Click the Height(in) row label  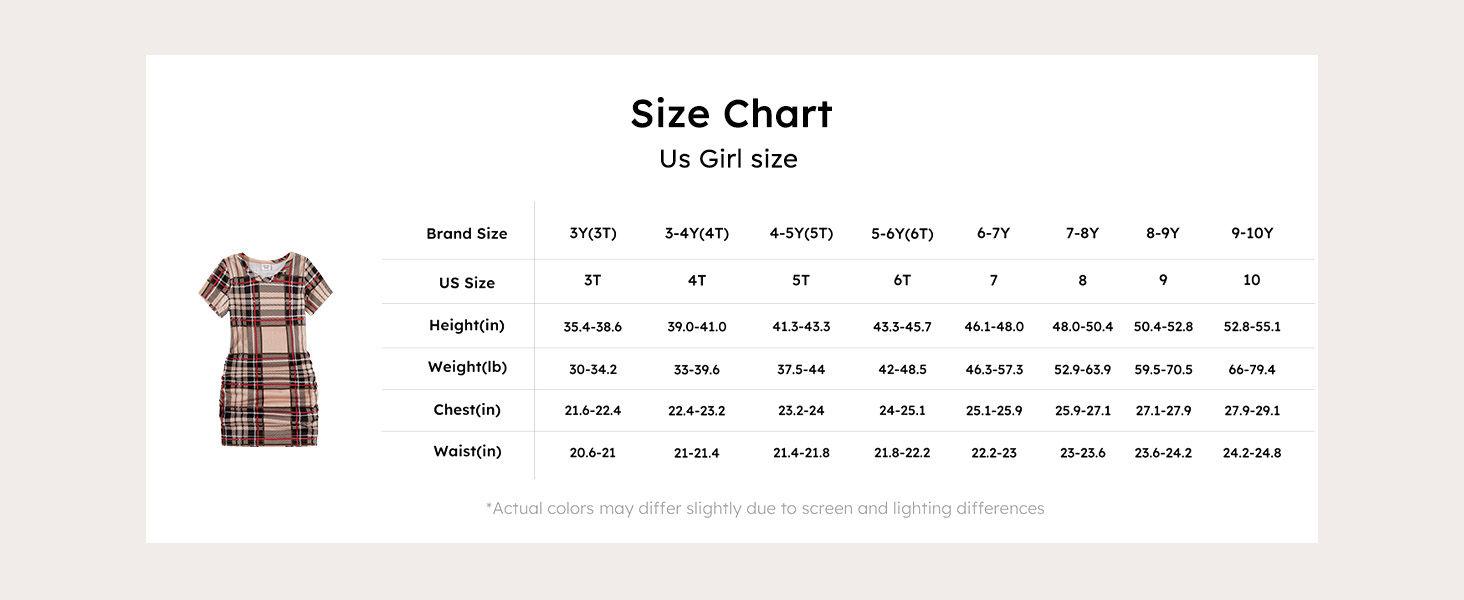(467, 325)
